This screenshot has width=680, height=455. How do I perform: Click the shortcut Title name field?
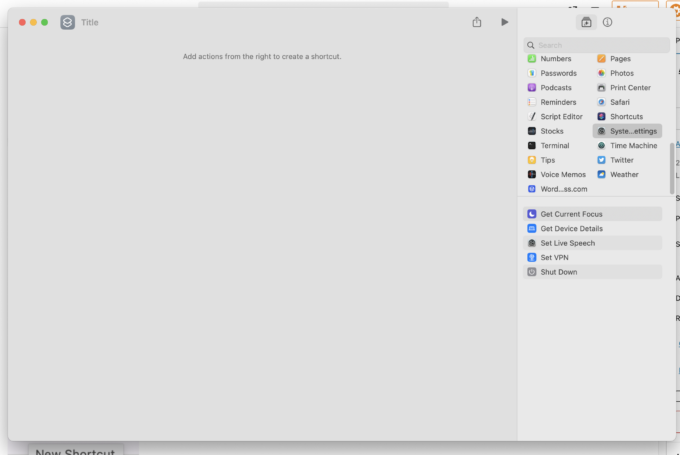(90, 22)
